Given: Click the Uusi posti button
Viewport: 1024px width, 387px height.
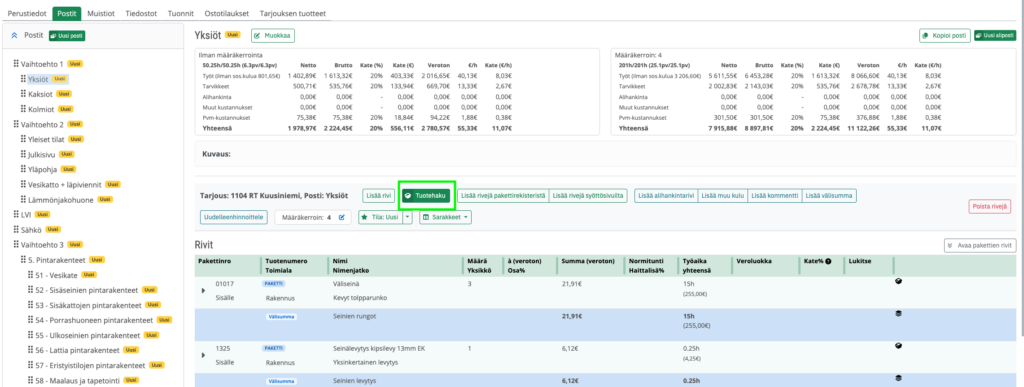Looking at the screenshot, I should click(x=67, y=36).
